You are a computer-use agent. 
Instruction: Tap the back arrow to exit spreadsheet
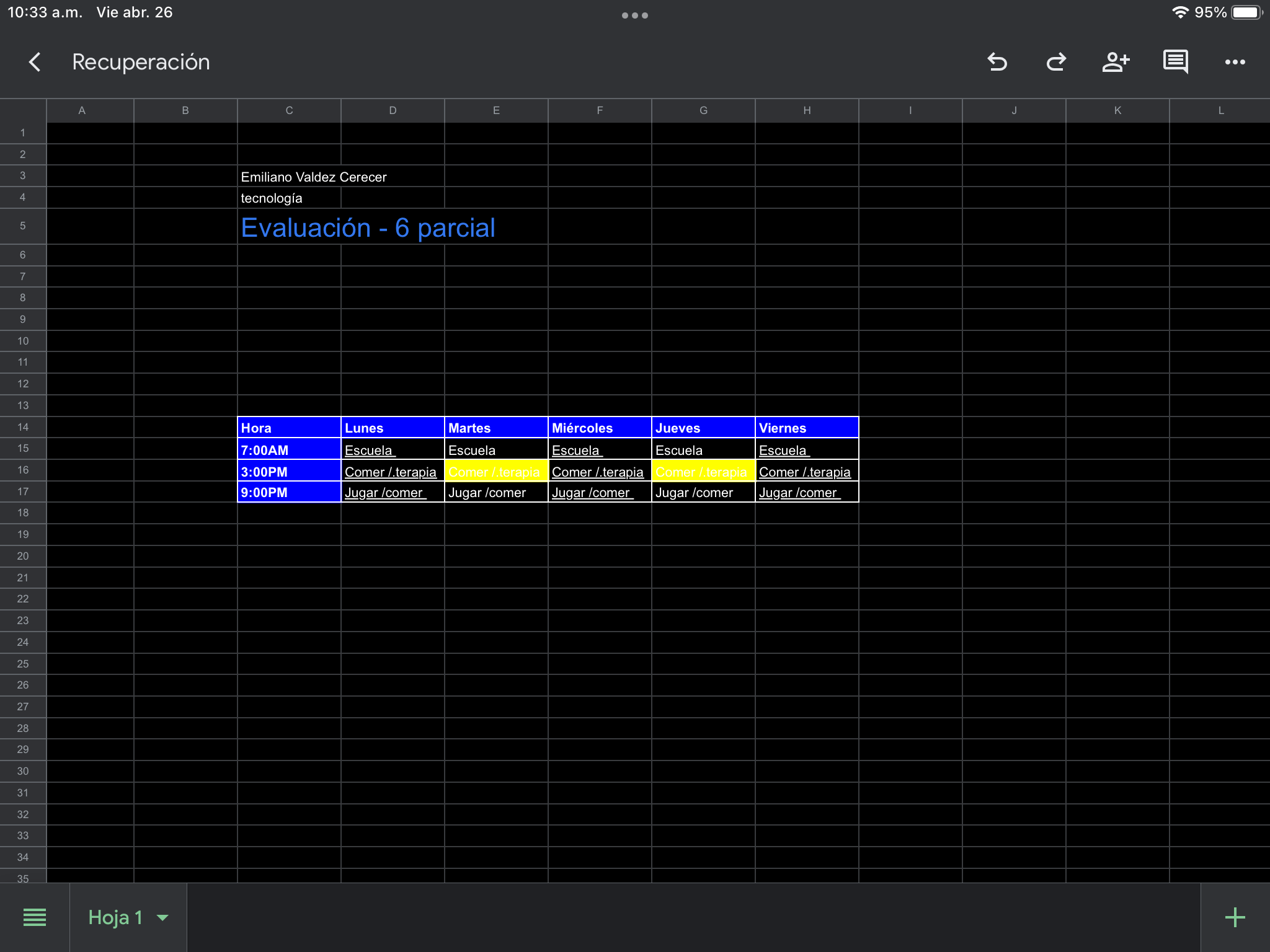pyautogui.click(x=35, y=62)
